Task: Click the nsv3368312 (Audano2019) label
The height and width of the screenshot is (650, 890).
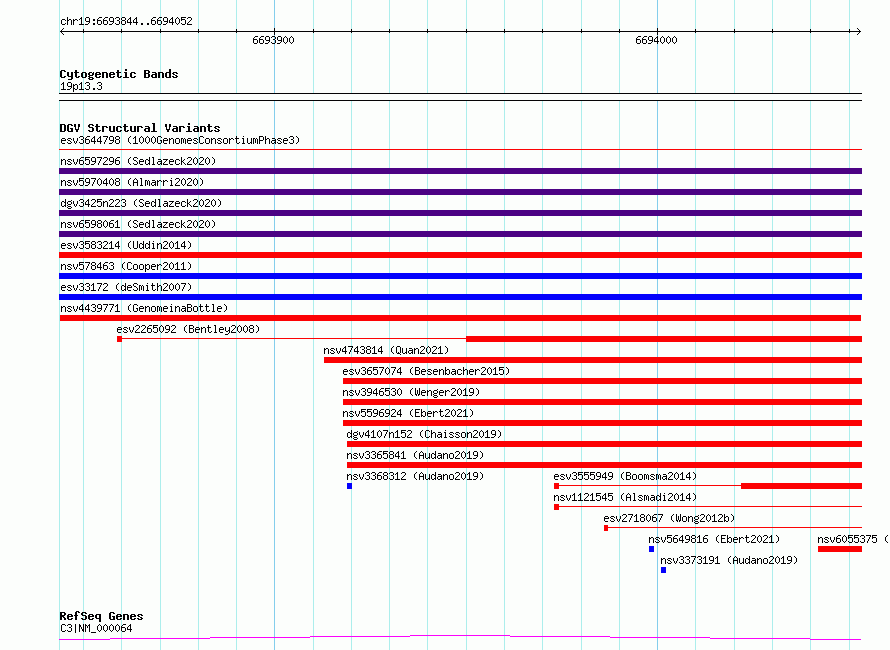Action: pos(415,476)
